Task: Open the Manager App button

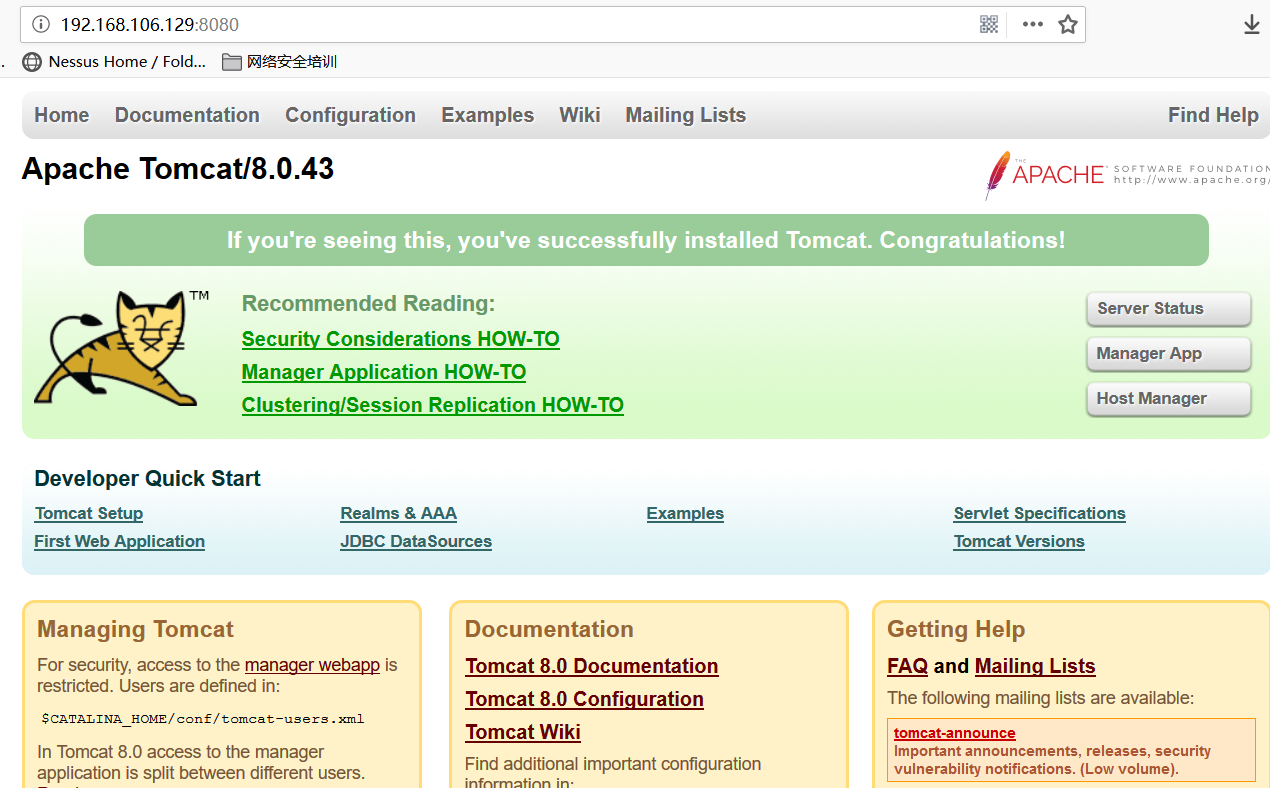Action: coord(1168,354)
